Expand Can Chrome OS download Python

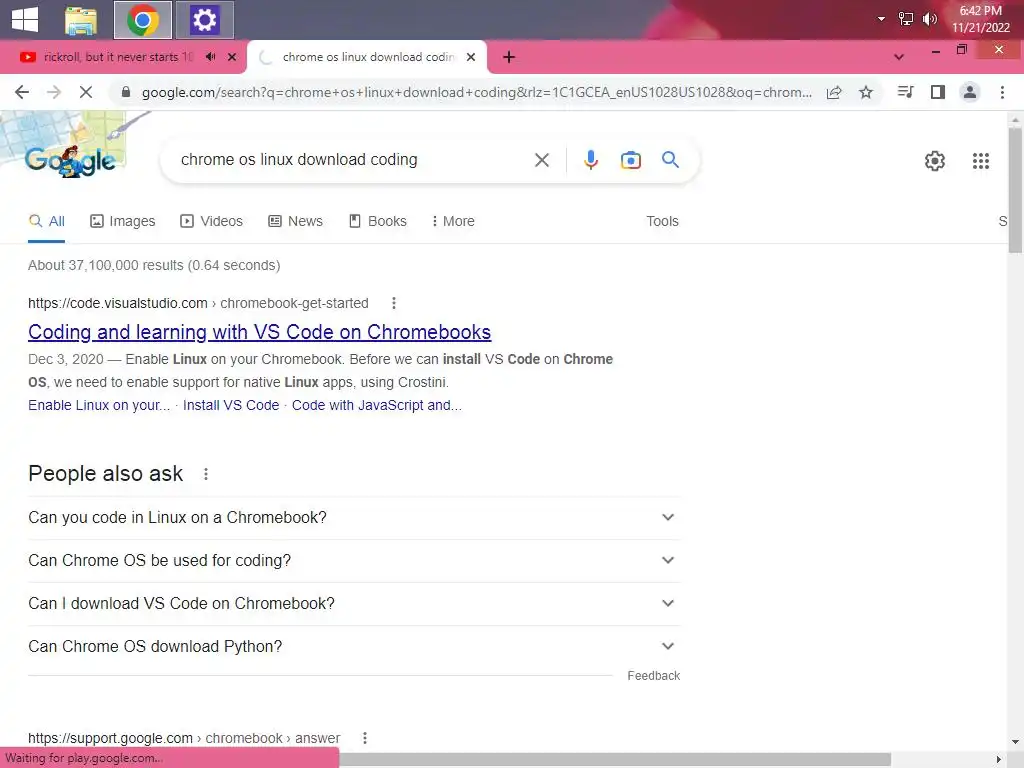coord(354,647)
